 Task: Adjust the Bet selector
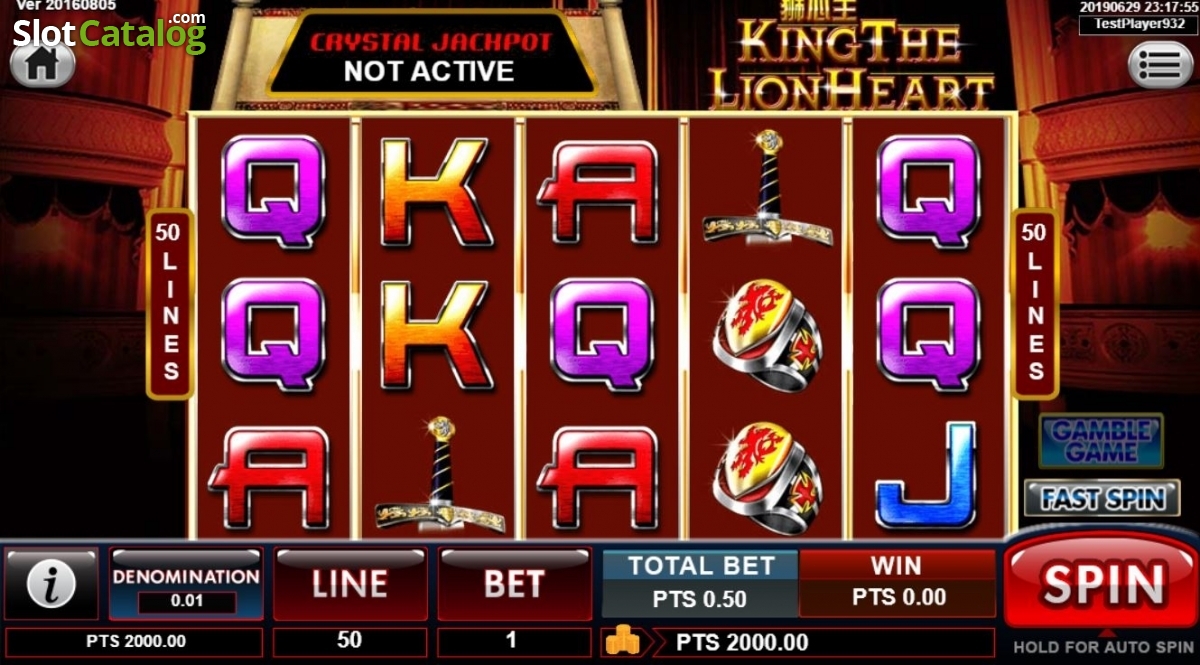pos(514,584)
